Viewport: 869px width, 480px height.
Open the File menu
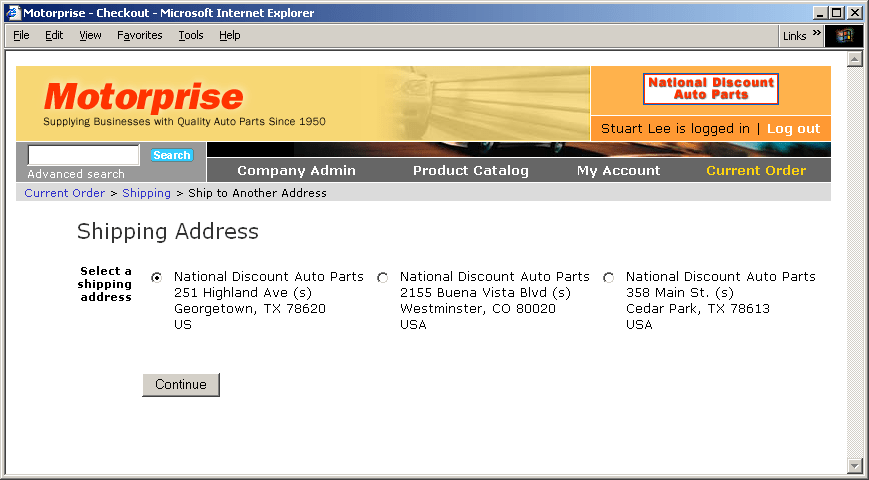21,35
